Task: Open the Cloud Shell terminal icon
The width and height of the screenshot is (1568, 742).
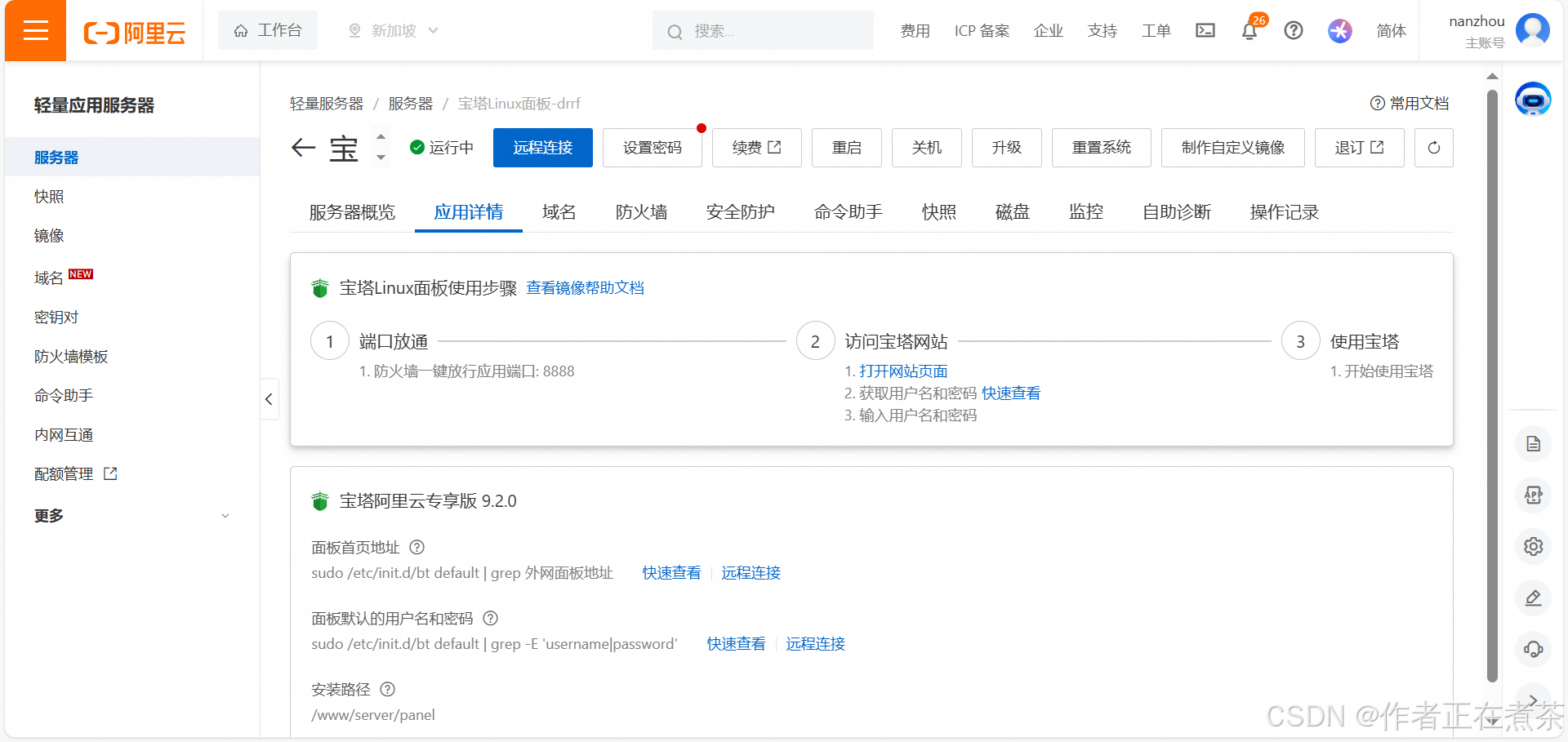Action: coord(1205,31)
